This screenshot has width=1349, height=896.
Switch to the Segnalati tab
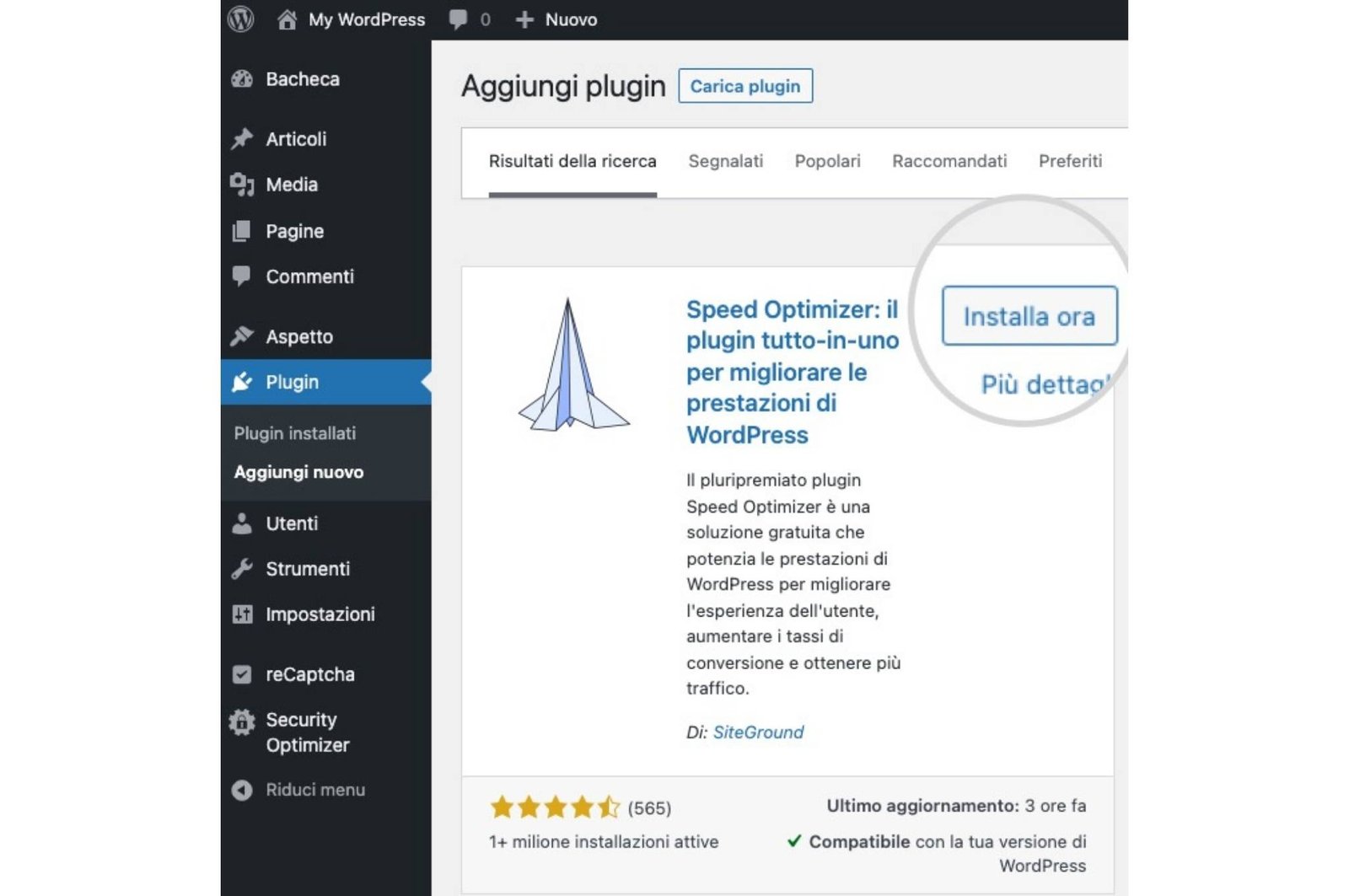[x=726, y=161]
